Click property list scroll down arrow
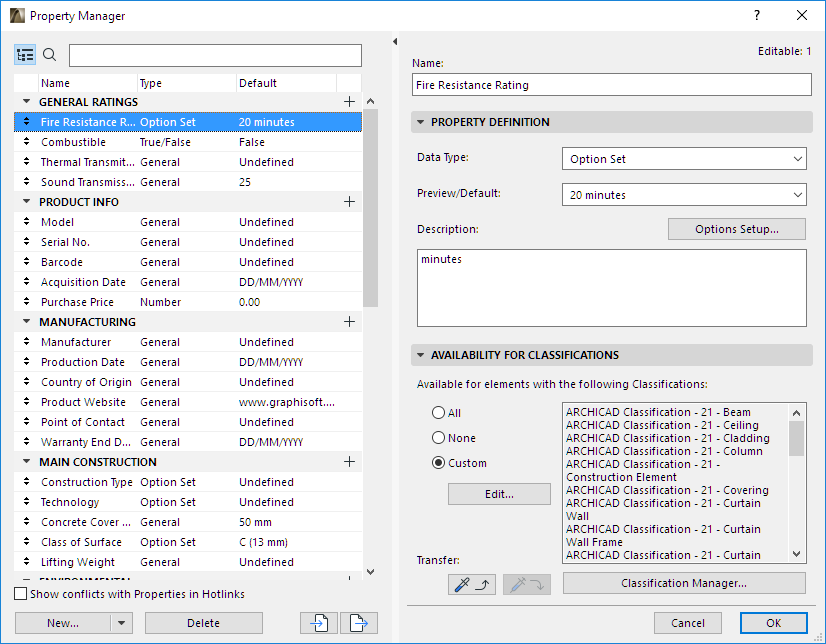This screenshot has height=644, width=826. [x=370, y=571]
